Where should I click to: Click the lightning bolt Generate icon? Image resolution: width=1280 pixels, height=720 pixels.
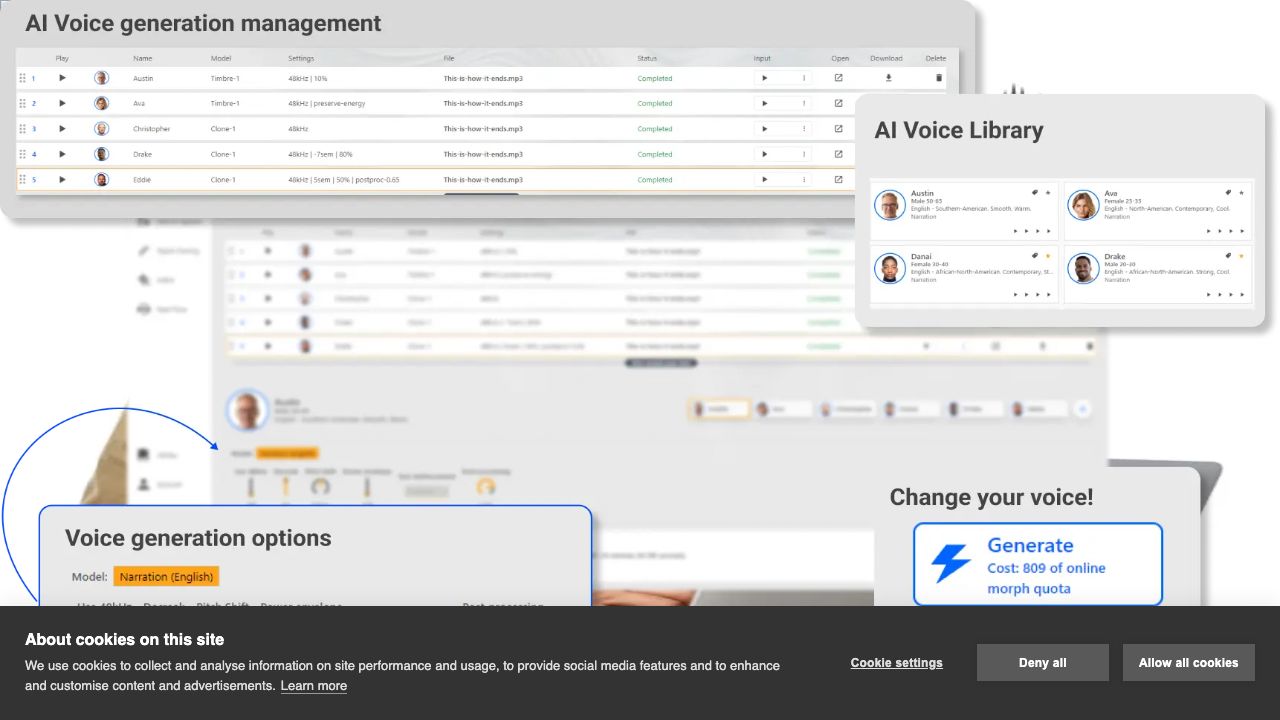950,563
